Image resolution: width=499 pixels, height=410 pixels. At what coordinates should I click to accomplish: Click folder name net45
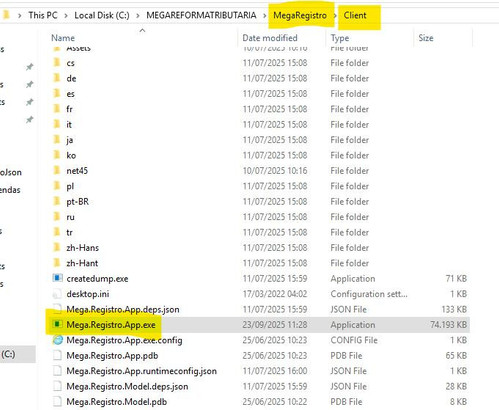(x=77, y=171)
